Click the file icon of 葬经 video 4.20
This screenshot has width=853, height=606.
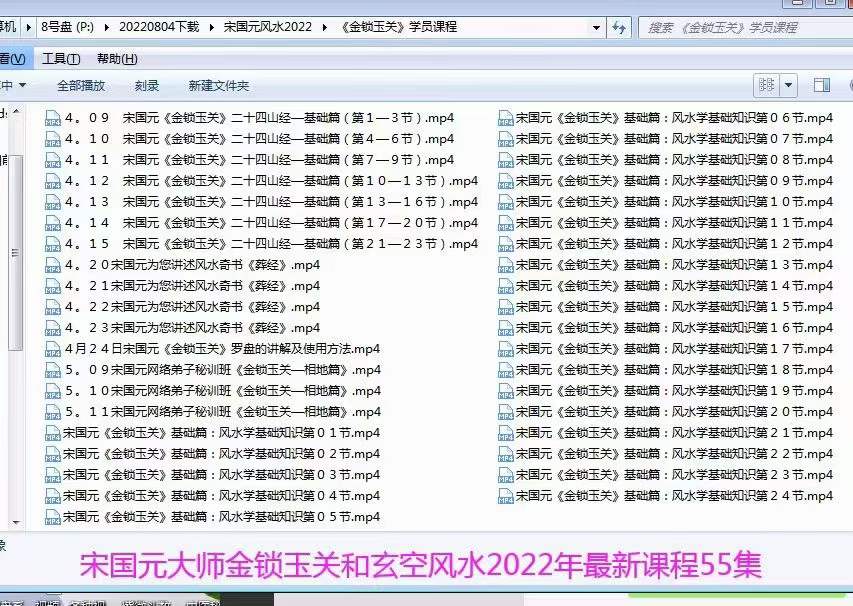tap(52, 265)
